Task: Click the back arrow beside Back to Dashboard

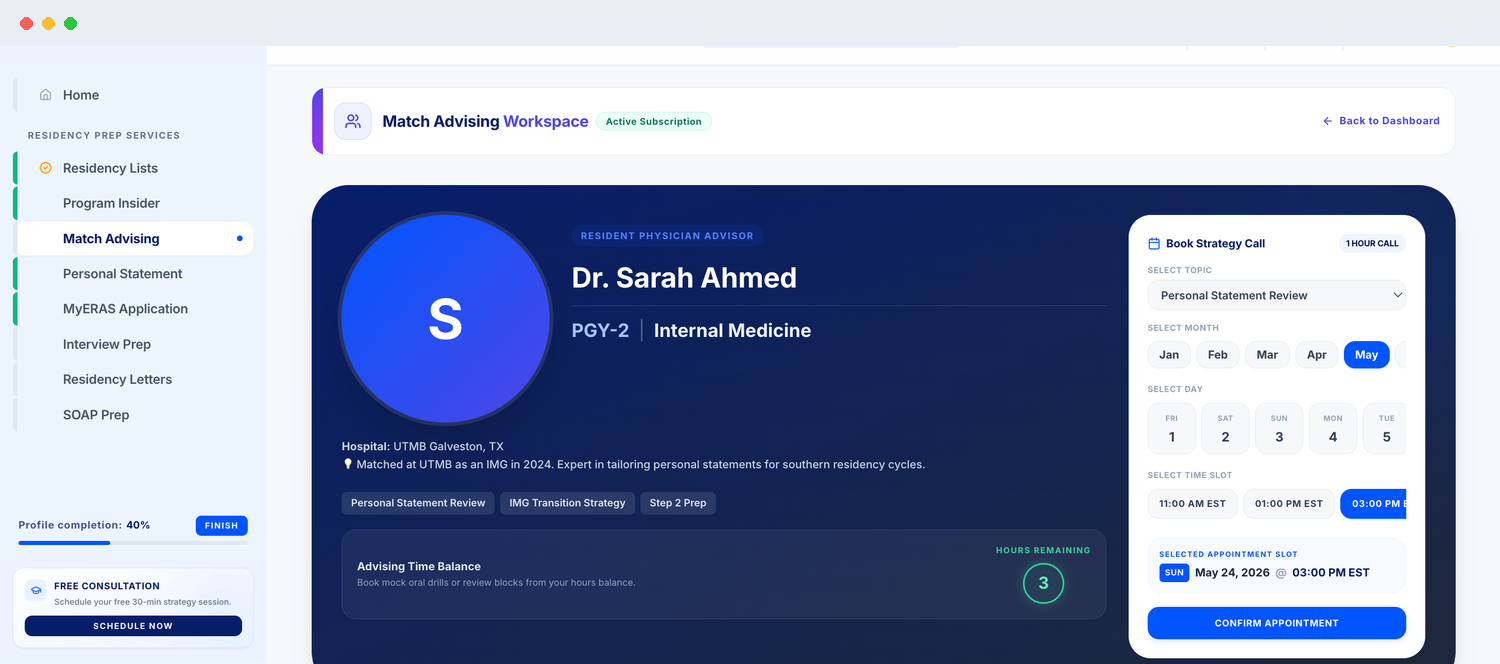Action: 1328,121
